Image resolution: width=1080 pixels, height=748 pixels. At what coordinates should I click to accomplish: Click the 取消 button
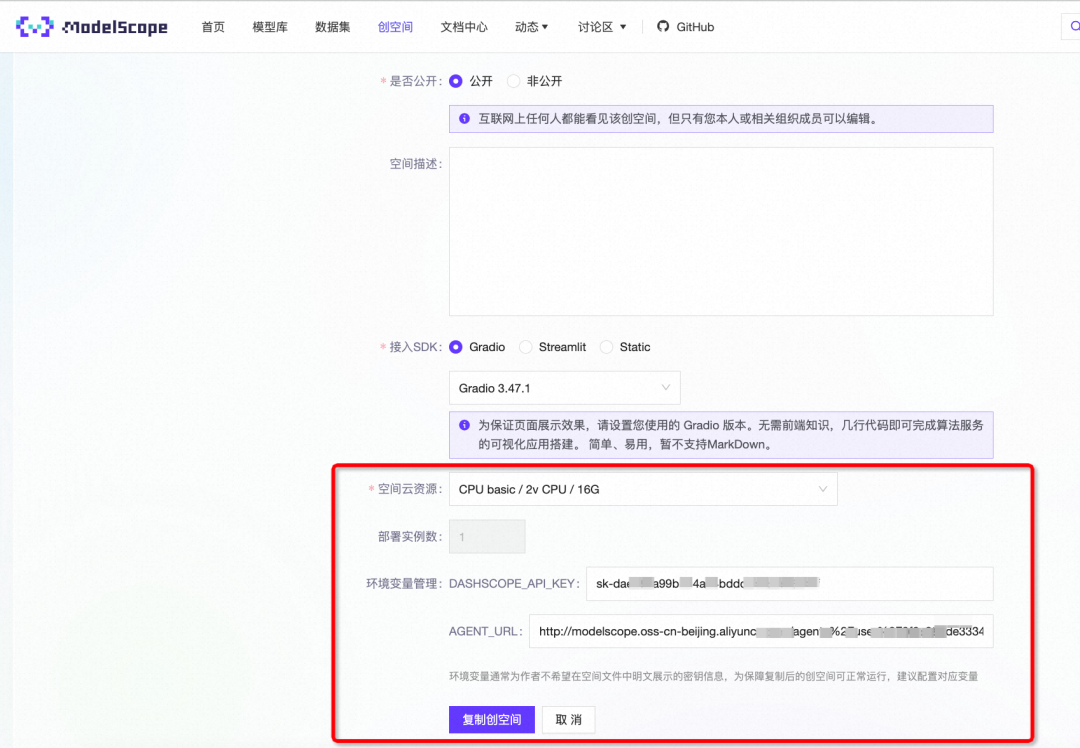pyautogui.click(x=568, y=719)
